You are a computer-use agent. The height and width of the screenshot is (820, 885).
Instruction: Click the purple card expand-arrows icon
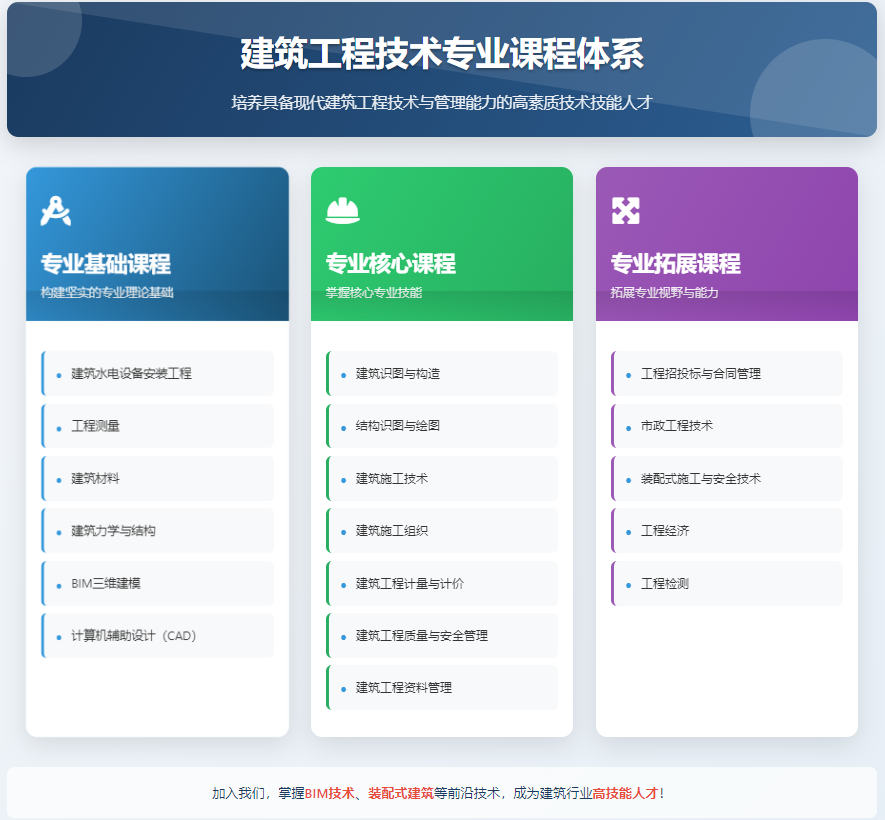(625, 211)
